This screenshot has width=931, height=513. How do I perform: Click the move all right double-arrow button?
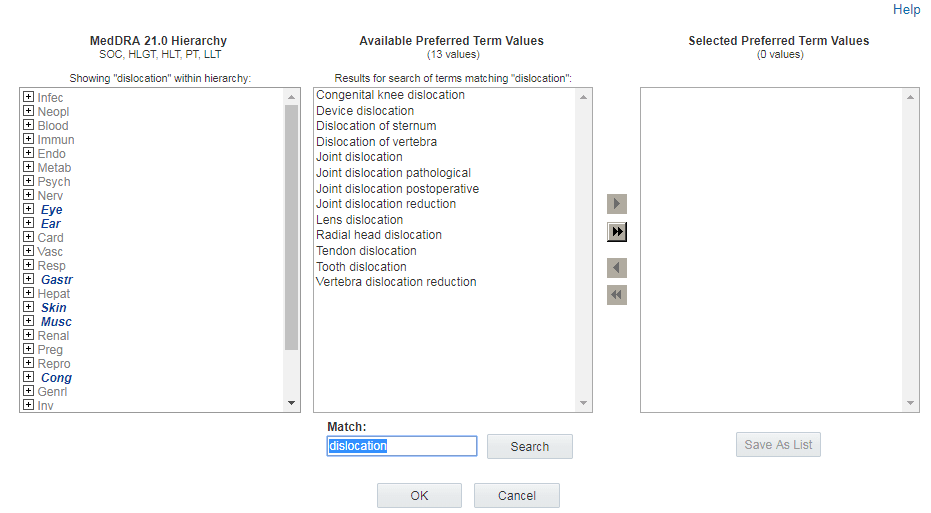[x=617, y=232]
